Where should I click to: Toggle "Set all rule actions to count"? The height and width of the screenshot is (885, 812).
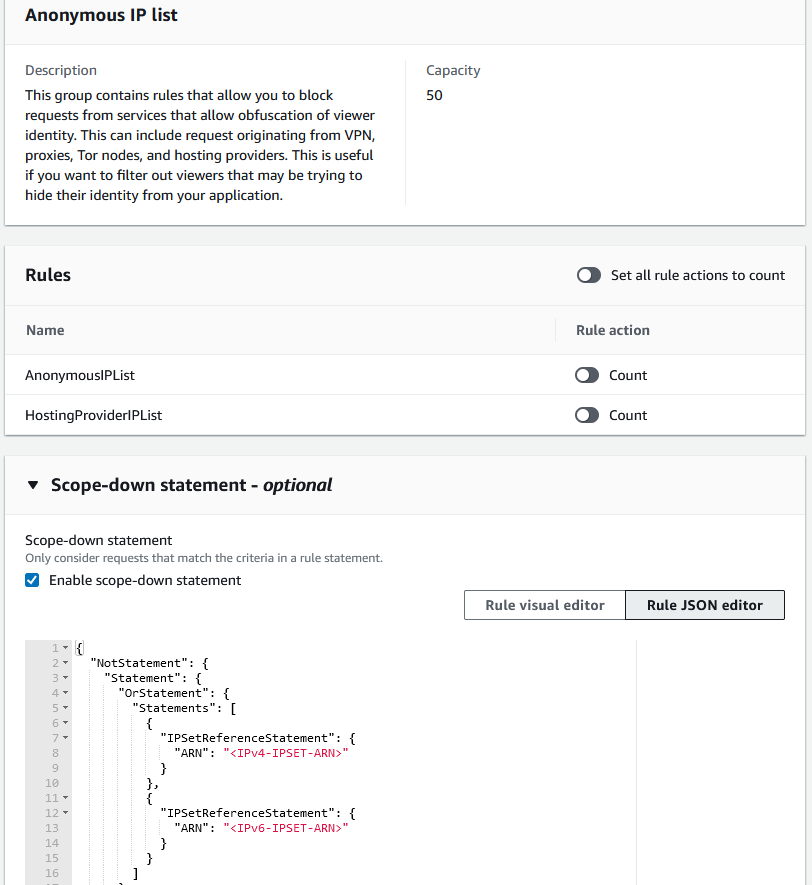(589, 275)
